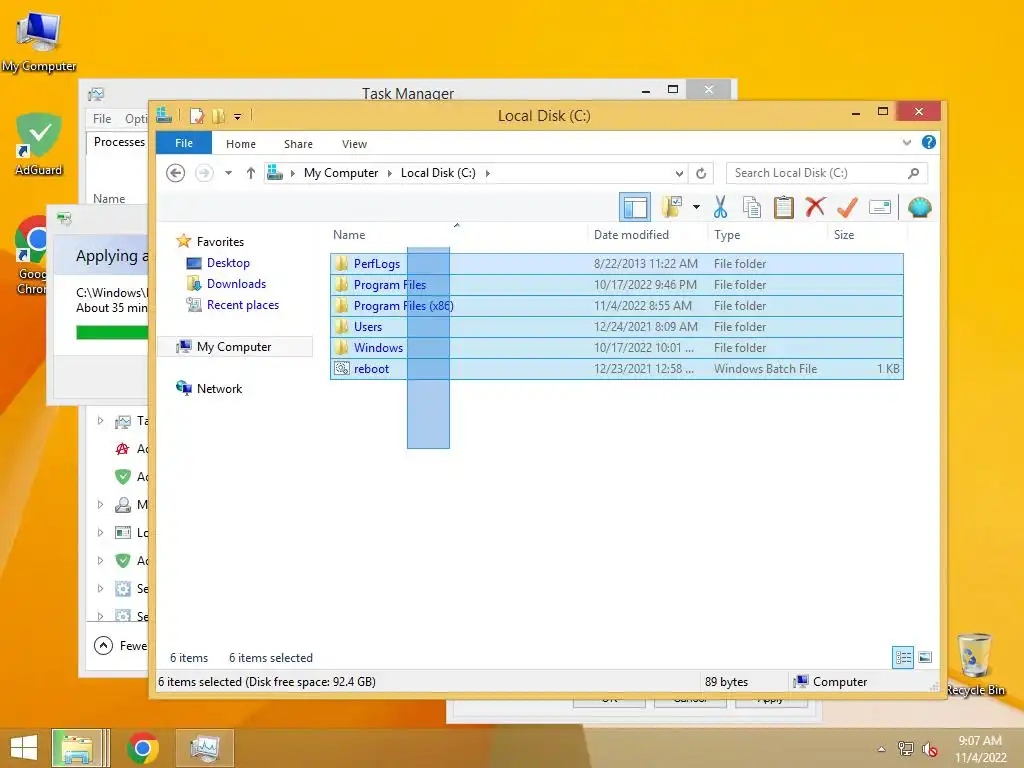This screenshot has height=768, width=1024.
Task: Select the PerfLogs folder
Action: point(616,264)
